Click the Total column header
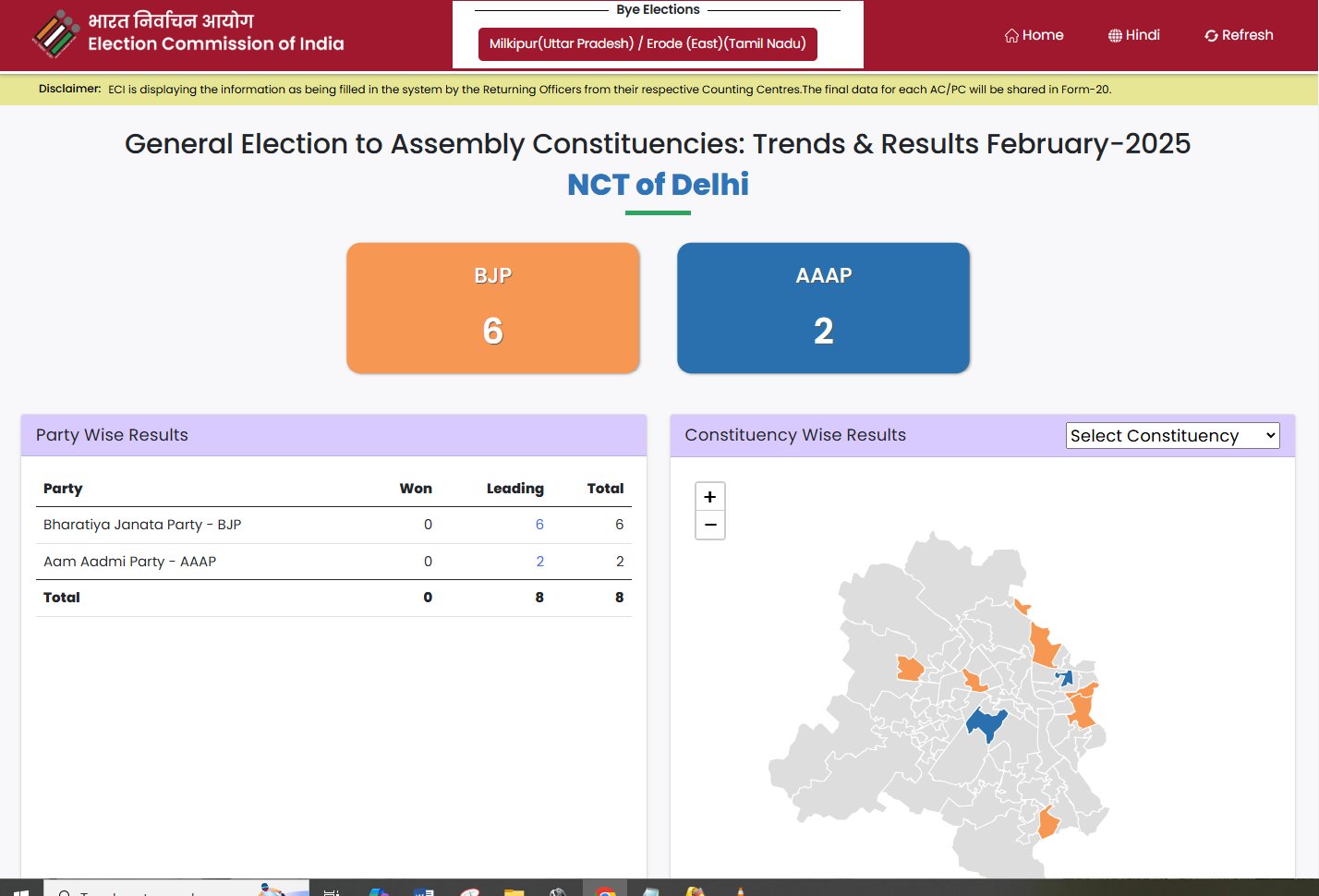 [x=606, y=489]
